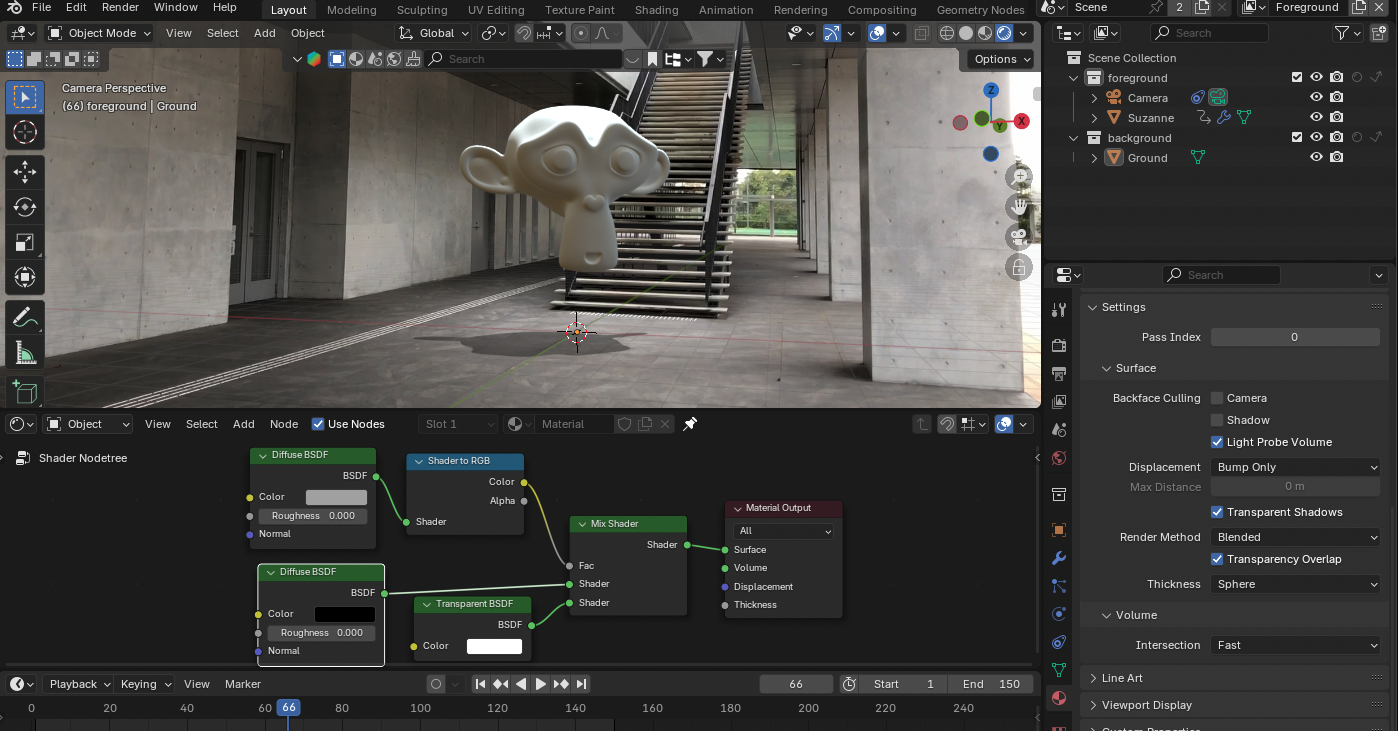Click the viewport Options button
The width and height of the screenshot is (1398, 731).
pyautogui.click(x=1002, y=59)
